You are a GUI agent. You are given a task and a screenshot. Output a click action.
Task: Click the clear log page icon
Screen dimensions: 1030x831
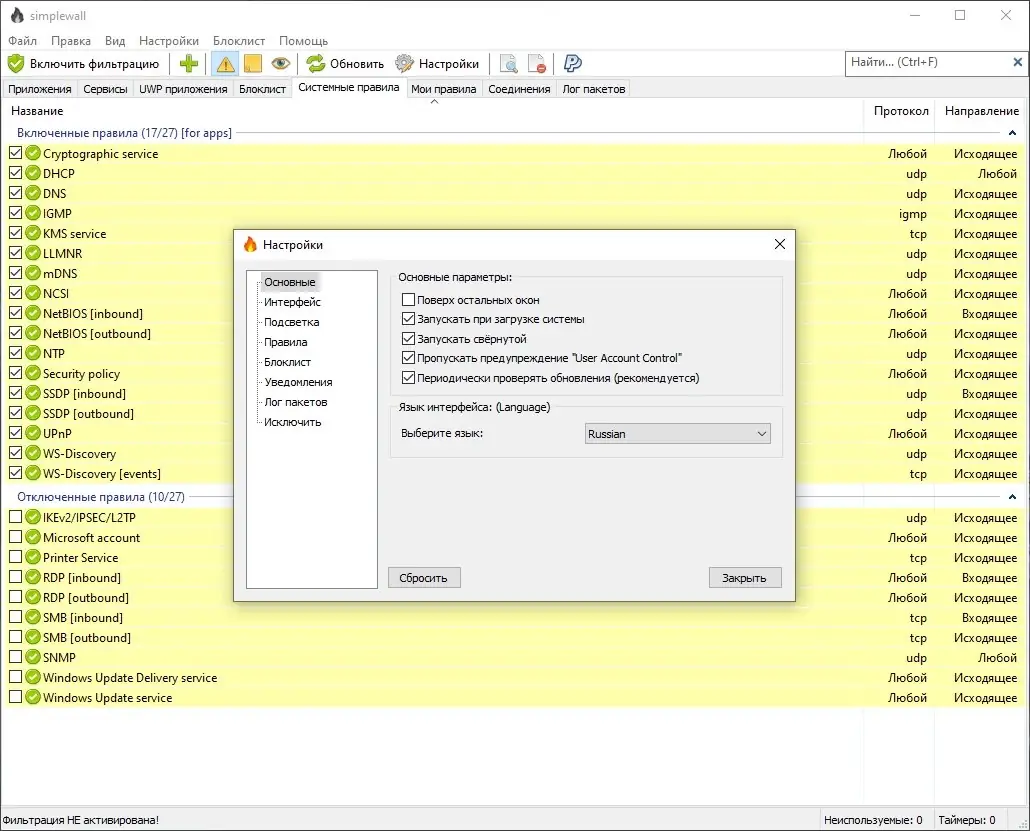[x=537, y=64]
